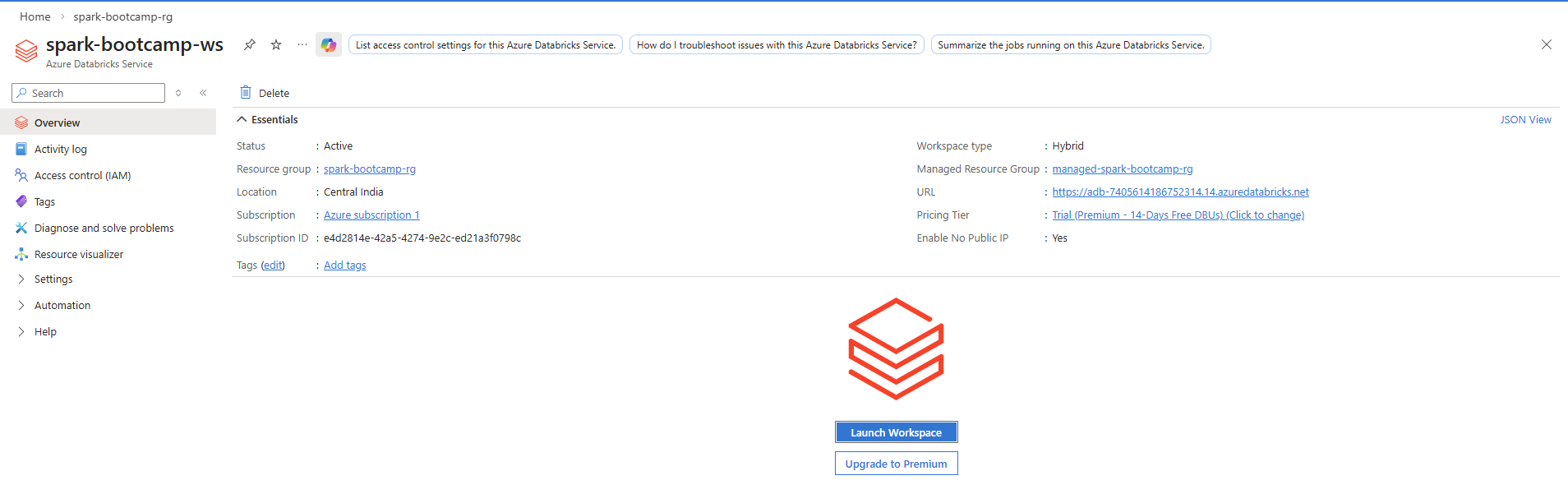The height and width of the screenshot is (494, 1568).
Task: Open spark-bootcamp-rg resource group link
Action: pos(370,169)
